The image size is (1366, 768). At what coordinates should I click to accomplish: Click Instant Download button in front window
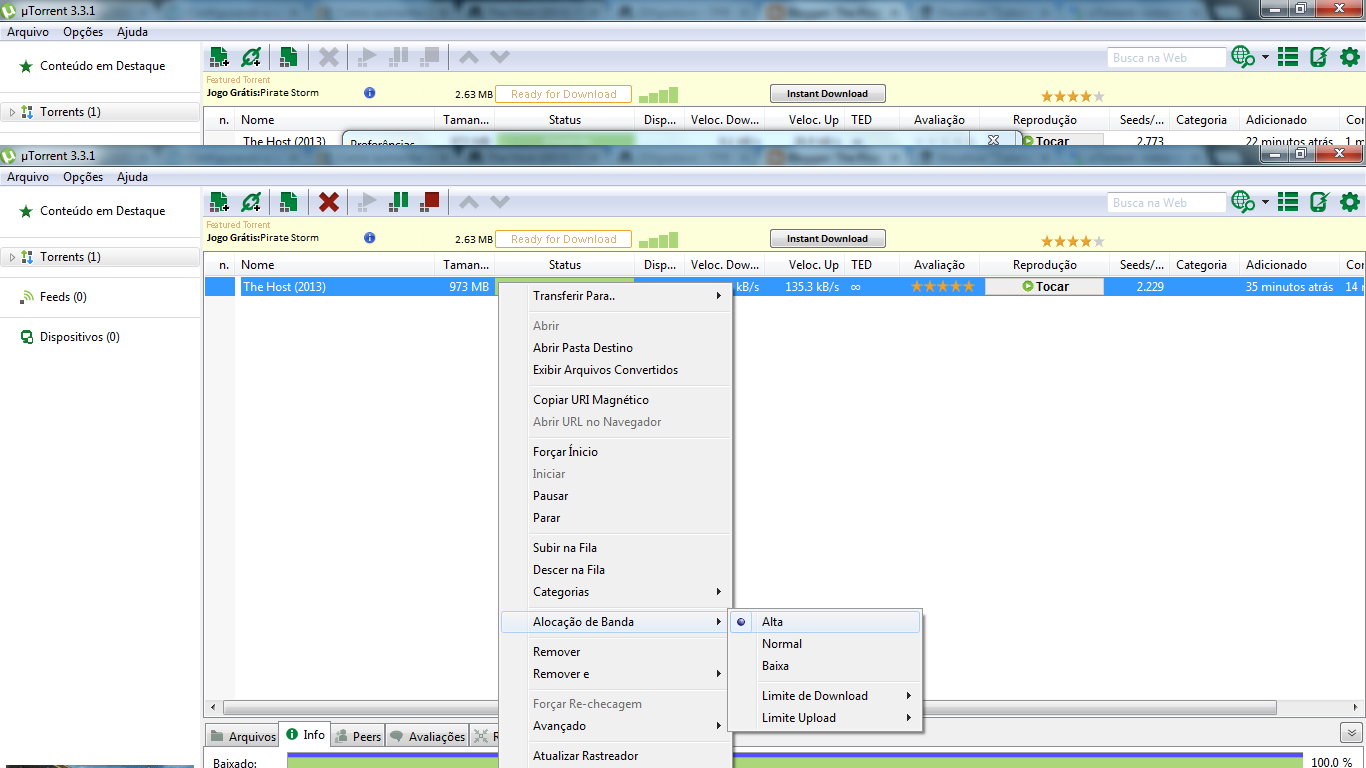827,239
